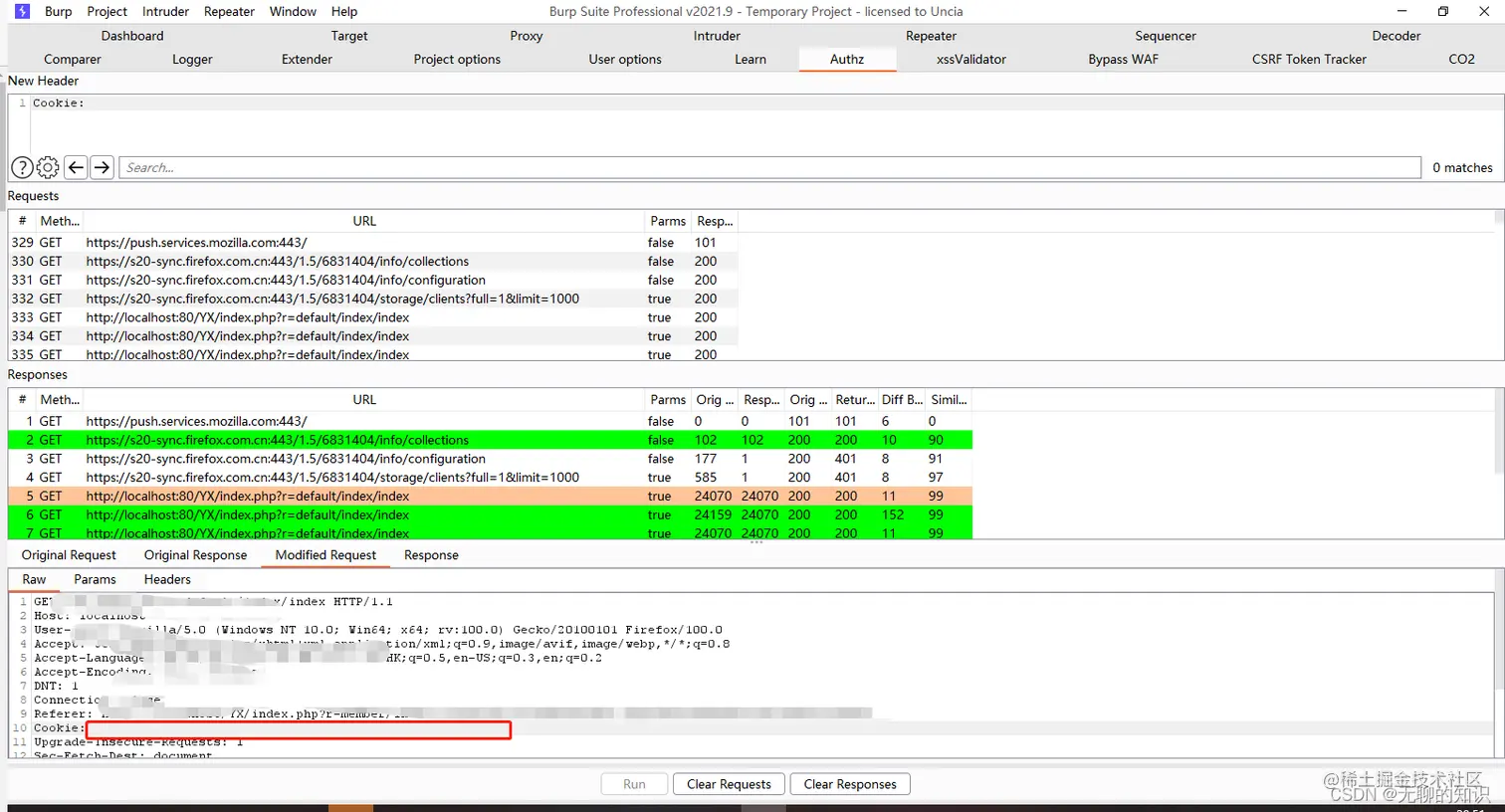This screenshot has height=812, width=1505.
Task: Select request row 332 storage/clients
Action: tap(373, 299)
